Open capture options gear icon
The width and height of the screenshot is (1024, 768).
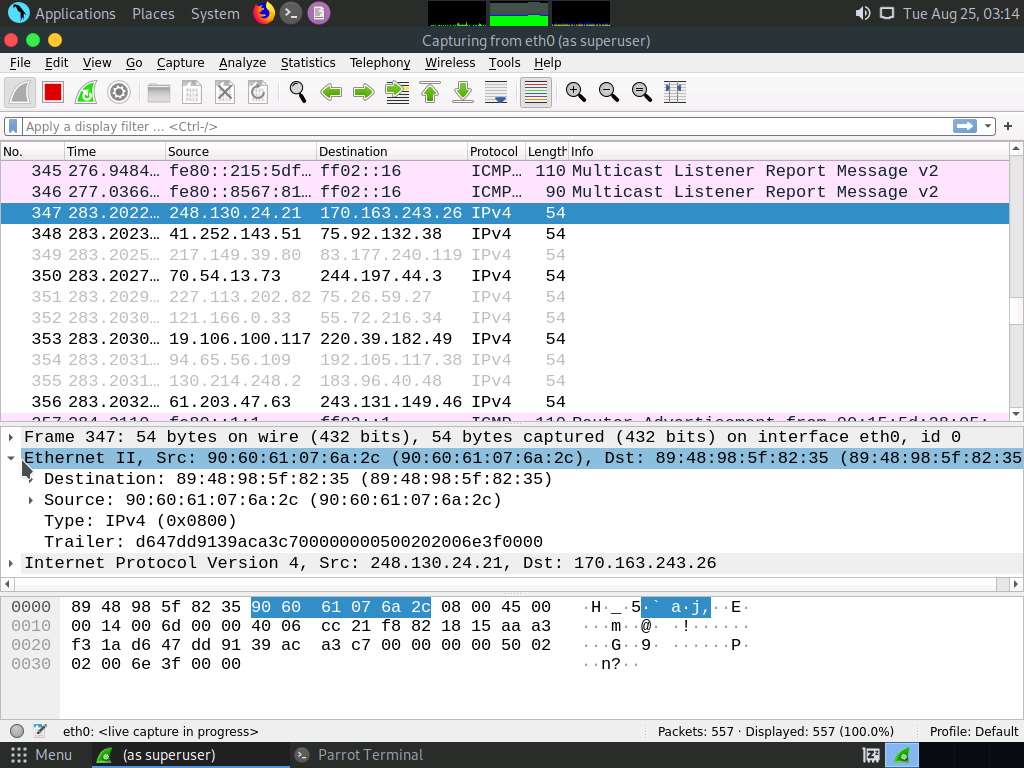pos(119,92)
